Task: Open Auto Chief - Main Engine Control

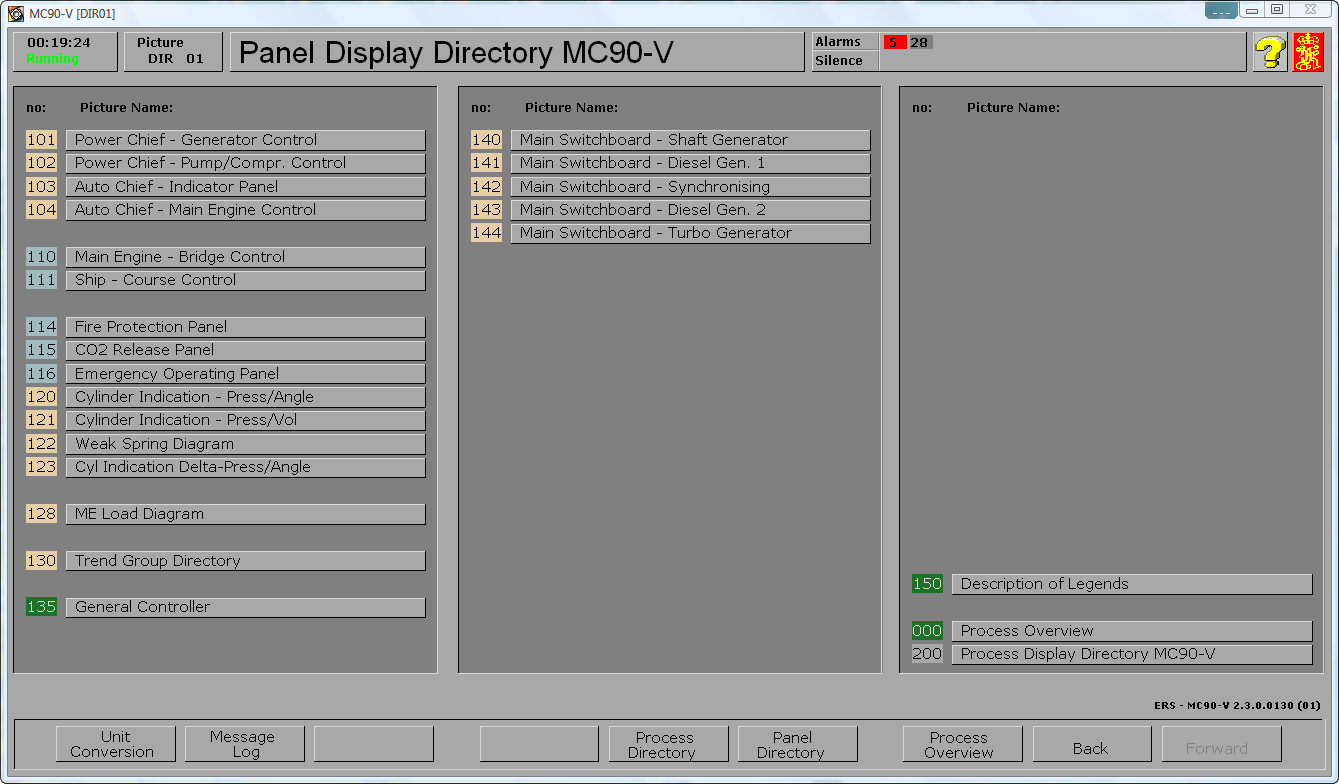Action: [245, 210]
